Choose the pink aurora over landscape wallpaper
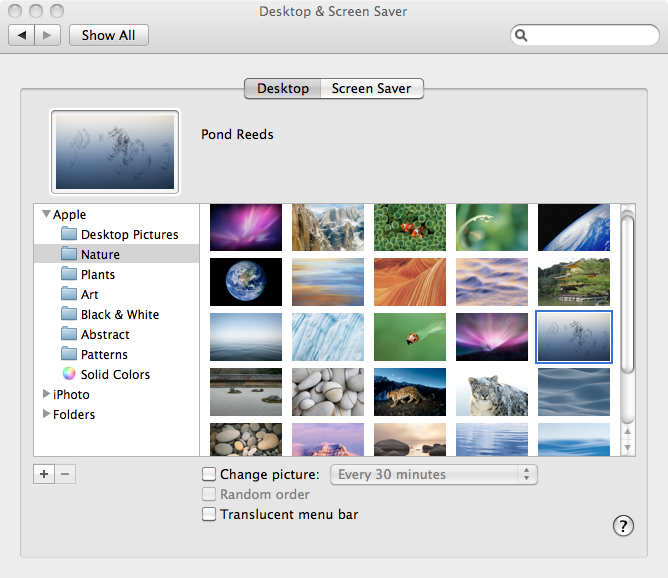The width and height of the screenshot is (668, 578). pos(492,337)
